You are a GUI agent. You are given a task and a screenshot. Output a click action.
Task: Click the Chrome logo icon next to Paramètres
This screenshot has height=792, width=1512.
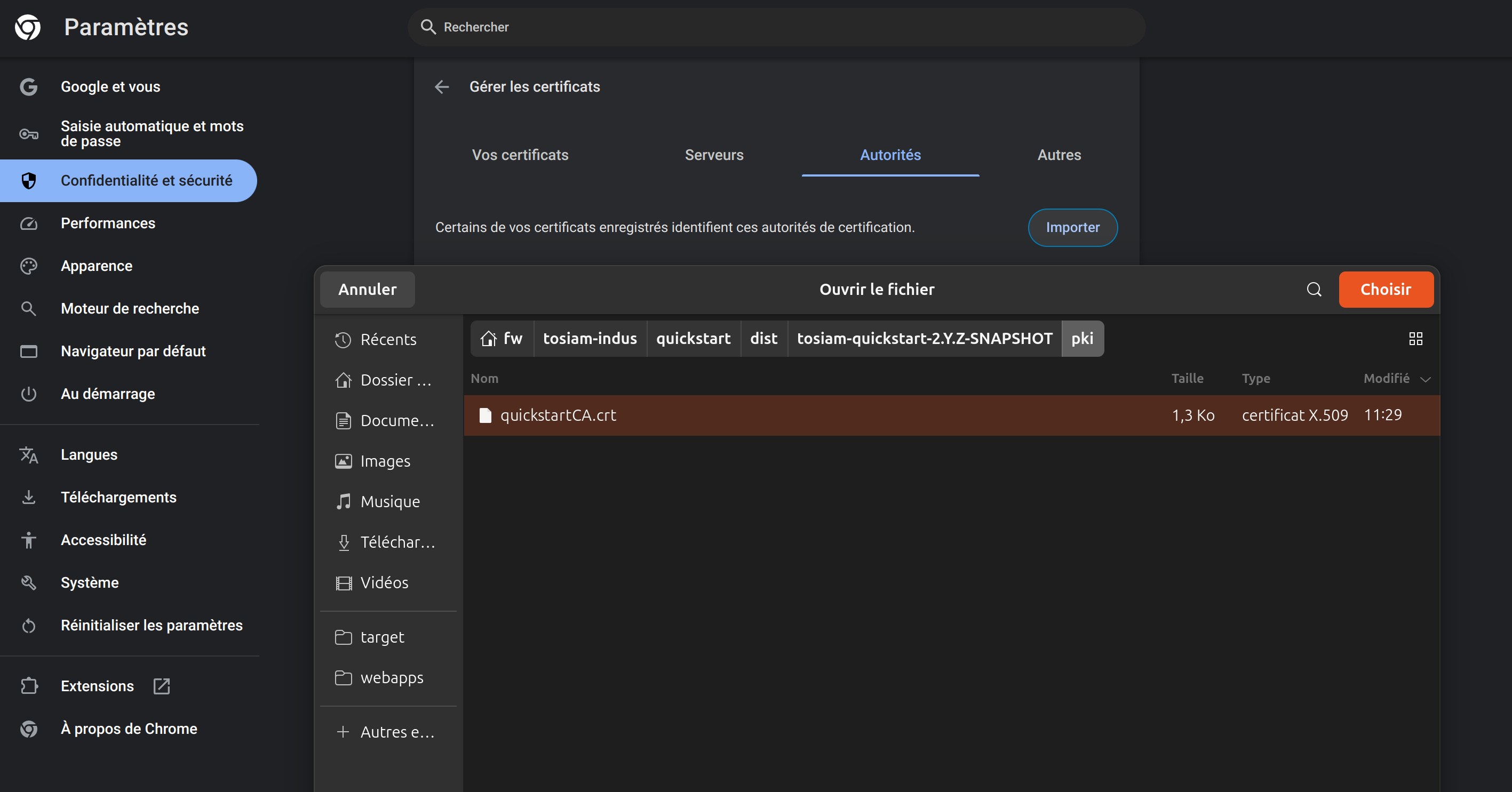[28, 28]
